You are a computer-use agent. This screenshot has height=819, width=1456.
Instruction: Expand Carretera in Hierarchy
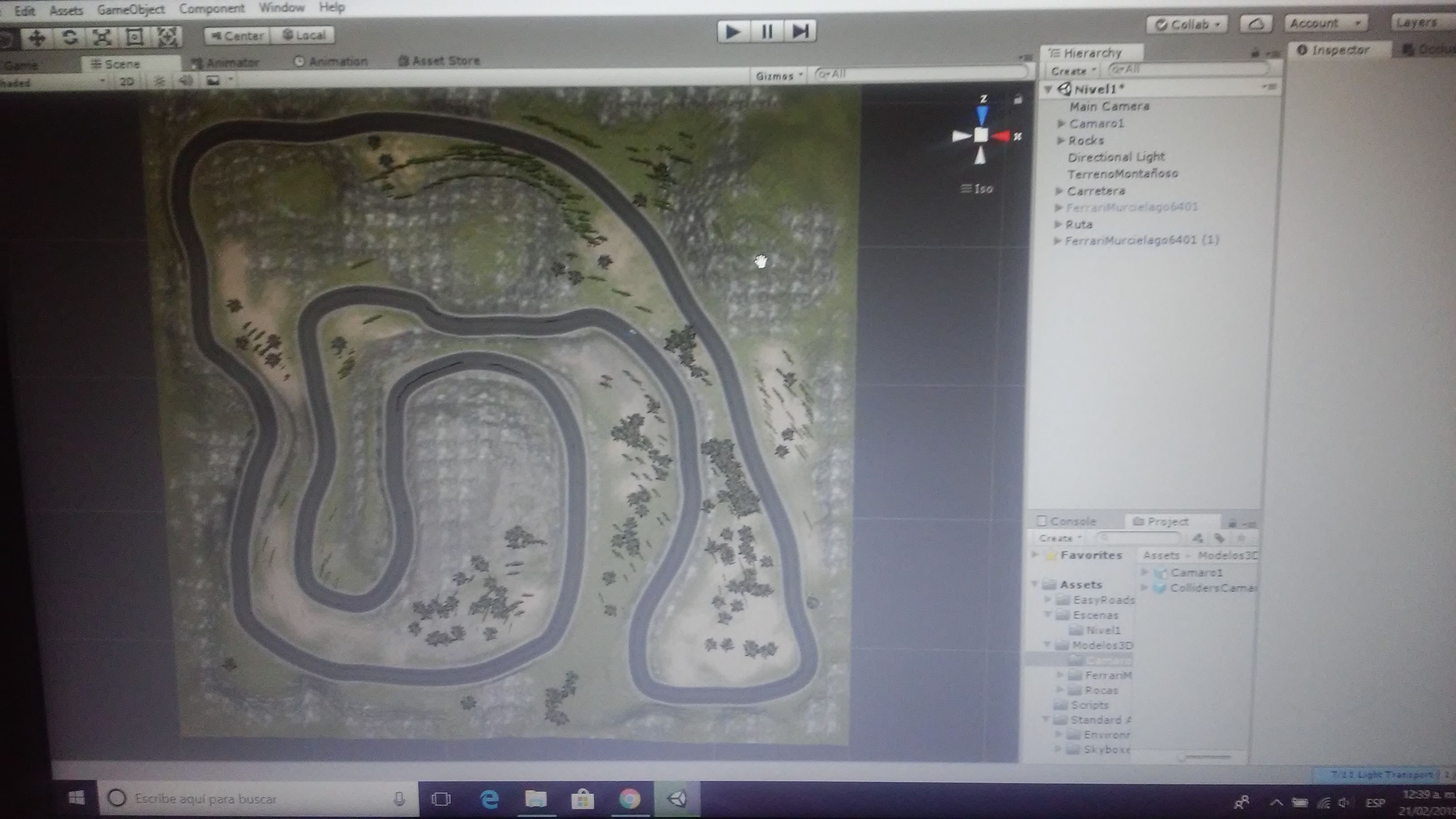[x=1059, y=191]
